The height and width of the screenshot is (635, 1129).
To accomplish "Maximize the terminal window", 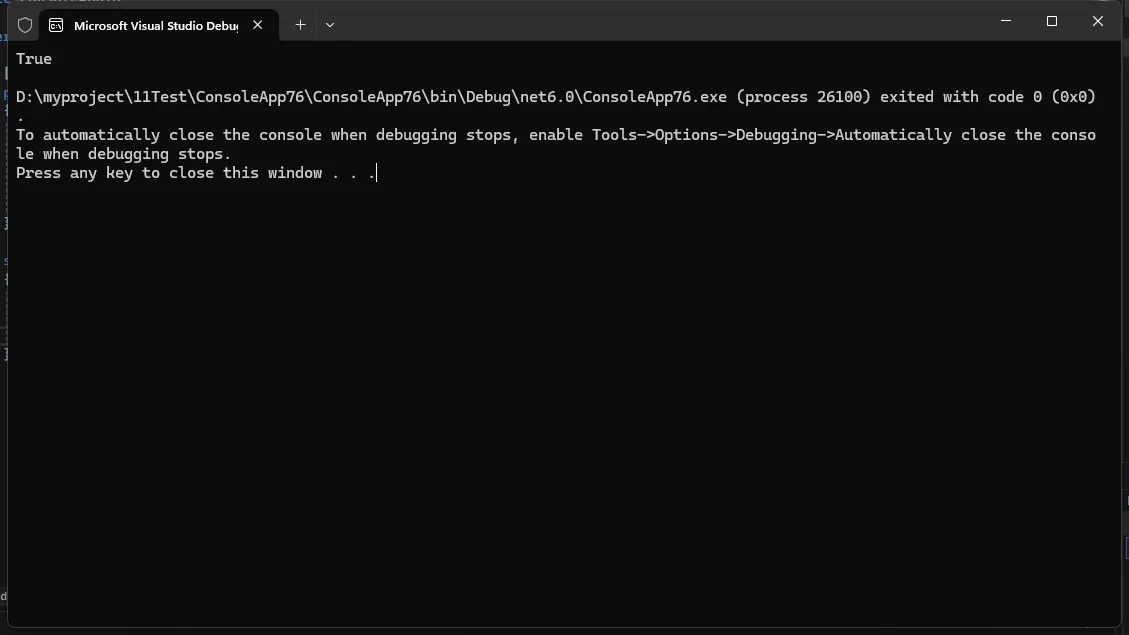I will point(1052,21).
